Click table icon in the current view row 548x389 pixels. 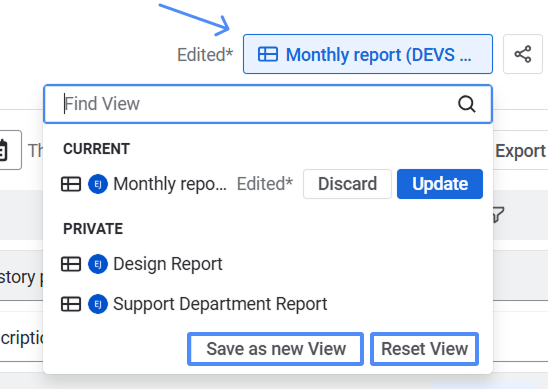(71, 184)
